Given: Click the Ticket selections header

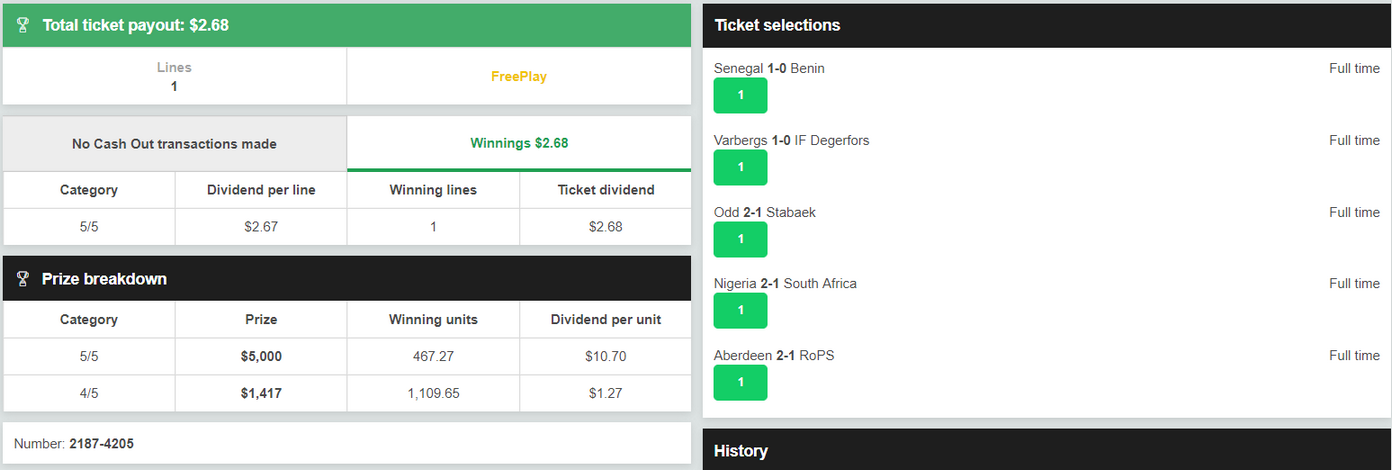Looking at the screenshot, I should click(x=1047, y=25).
